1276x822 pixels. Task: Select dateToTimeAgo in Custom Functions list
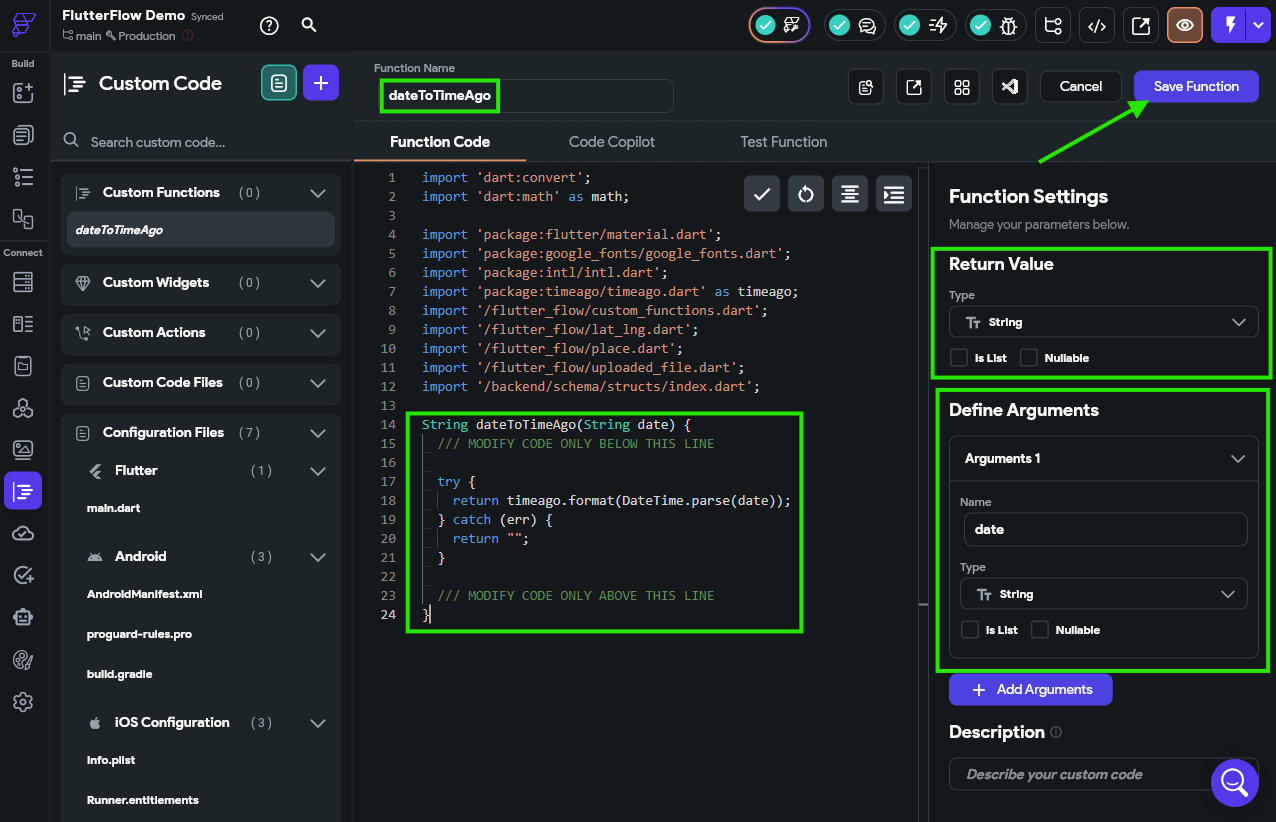point(201,230)
